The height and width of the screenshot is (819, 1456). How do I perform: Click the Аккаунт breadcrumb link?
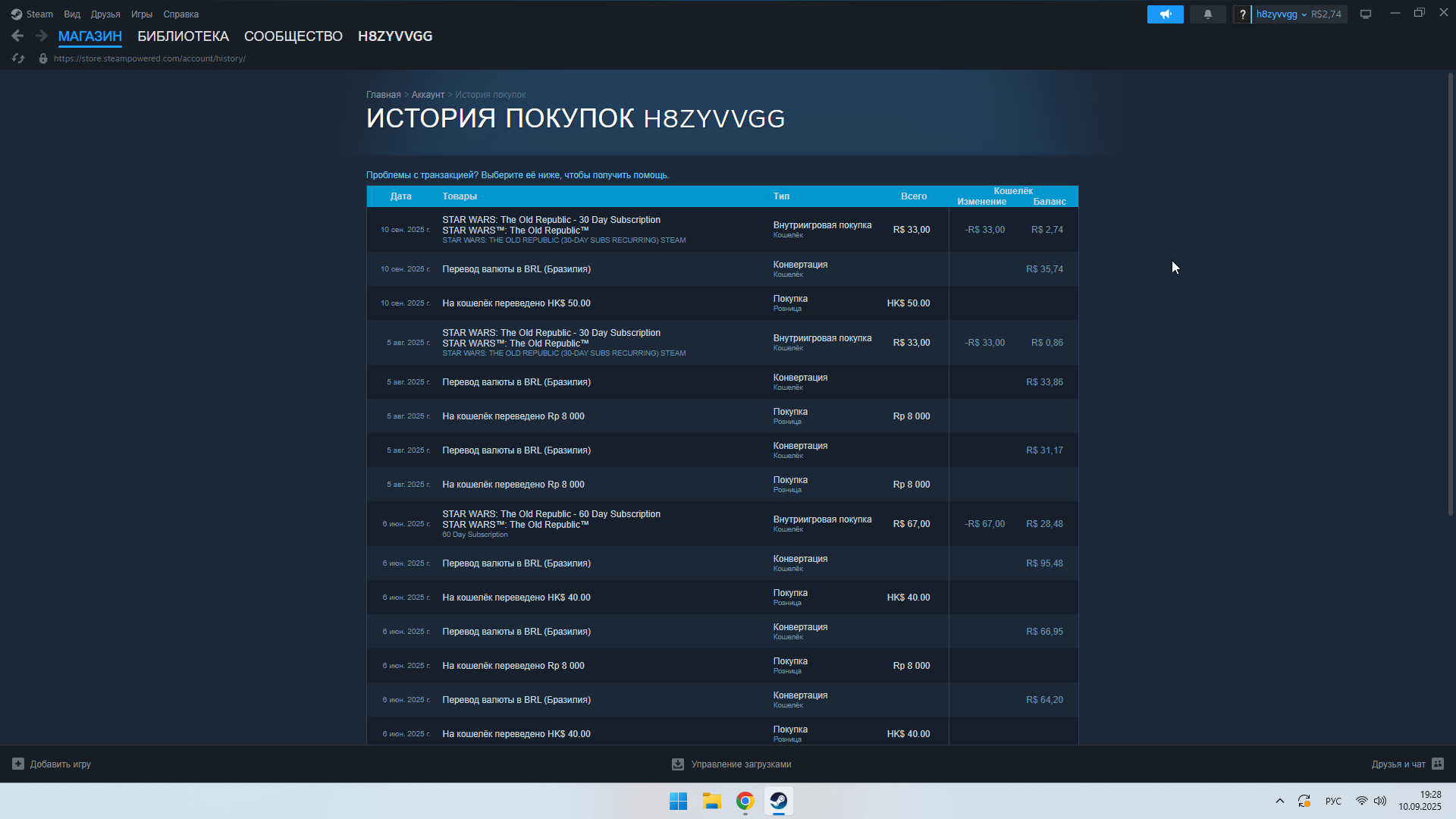428,95
